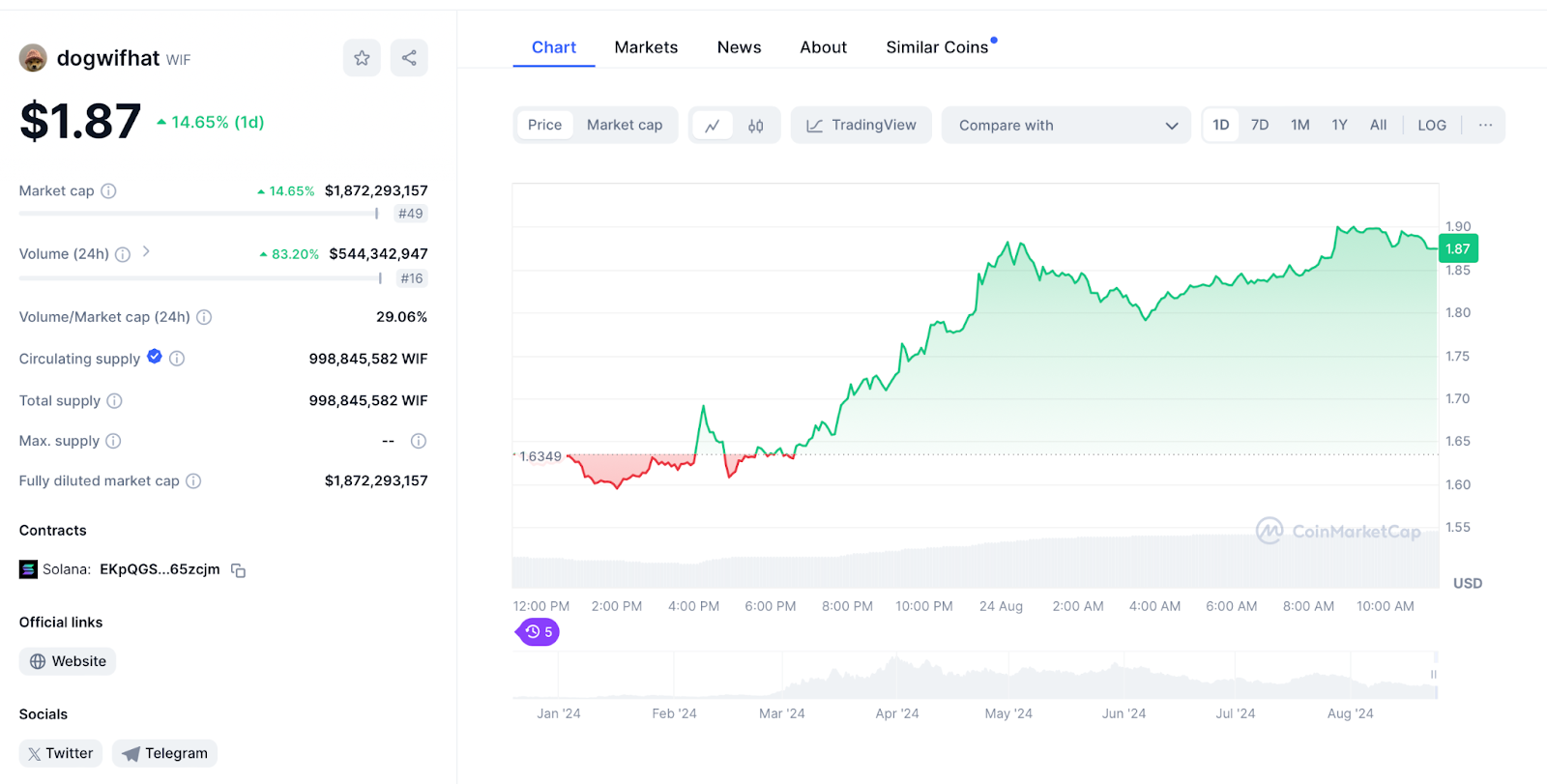This screenshot has height=784, width=1547.
Task: Click the share icon next to the star
Action: click(x=409, y=58)
